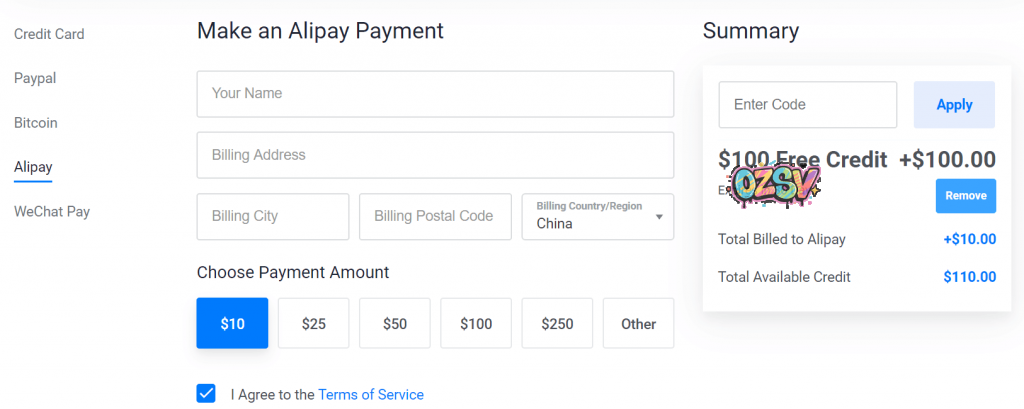The width and height of the screenshot is (1024, 409).
Task: Remove the $100 Free Credit promo
Action: coord(965,196)
